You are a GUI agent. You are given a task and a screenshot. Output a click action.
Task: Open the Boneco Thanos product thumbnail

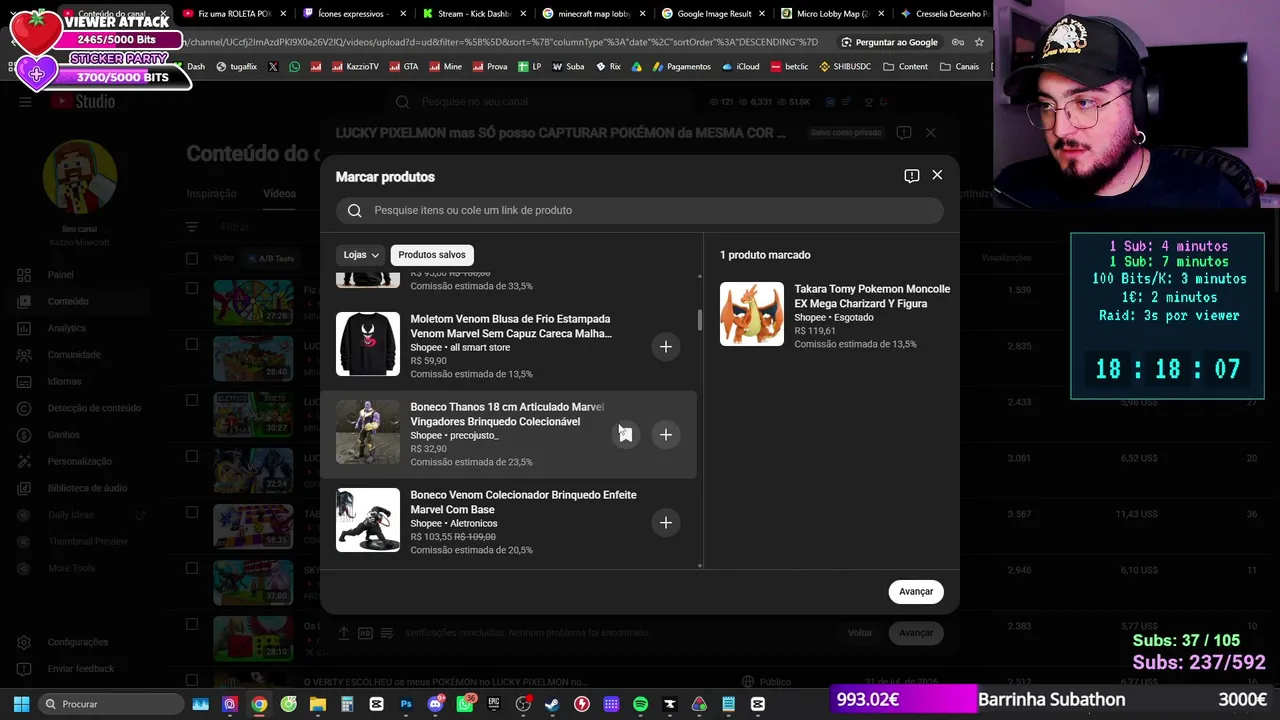click(x=368, y=432)
